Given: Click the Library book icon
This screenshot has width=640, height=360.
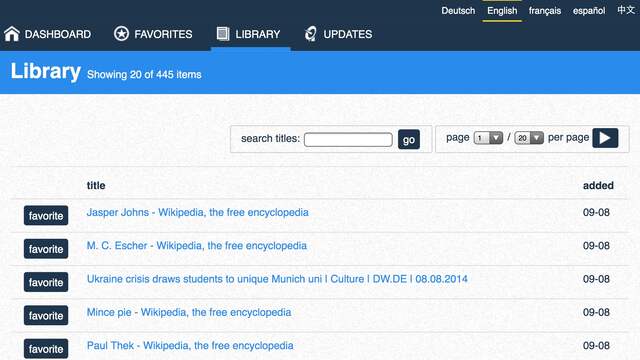Looking at the screenshot, I should (x=223, y=34).
